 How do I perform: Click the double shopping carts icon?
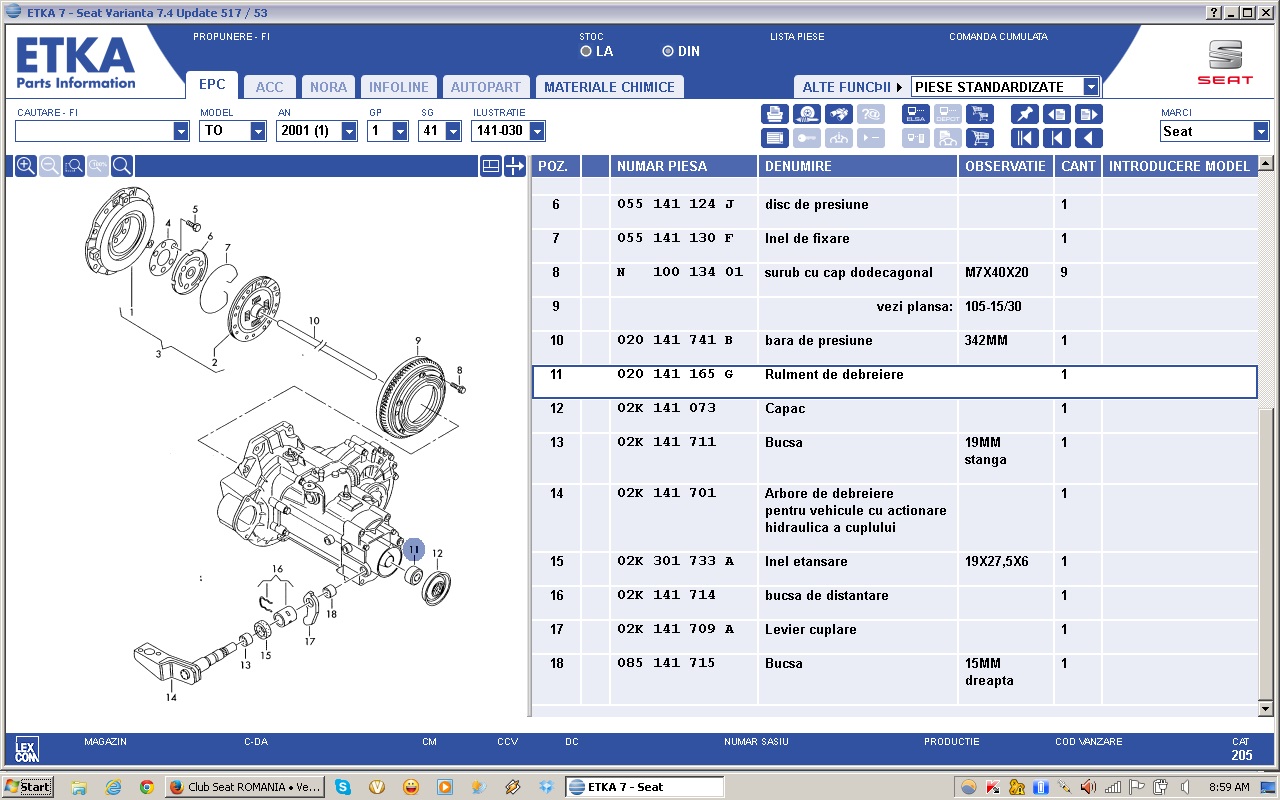[x=980, y=114]
